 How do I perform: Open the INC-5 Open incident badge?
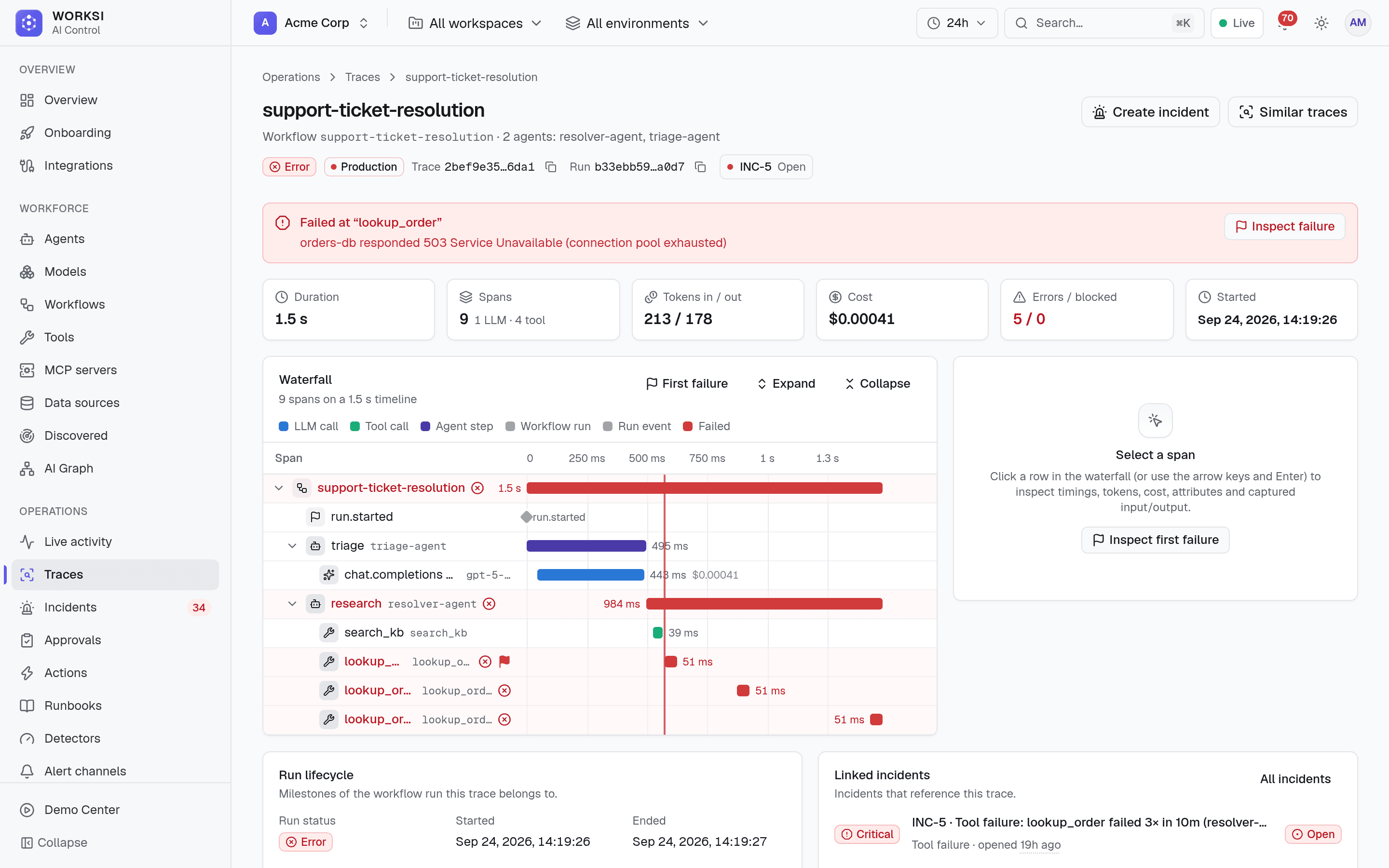(766, 167)
